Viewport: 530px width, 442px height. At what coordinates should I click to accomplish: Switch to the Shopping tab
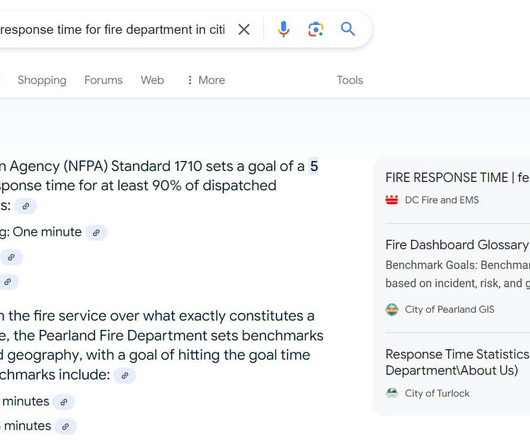tap(42, 80)
